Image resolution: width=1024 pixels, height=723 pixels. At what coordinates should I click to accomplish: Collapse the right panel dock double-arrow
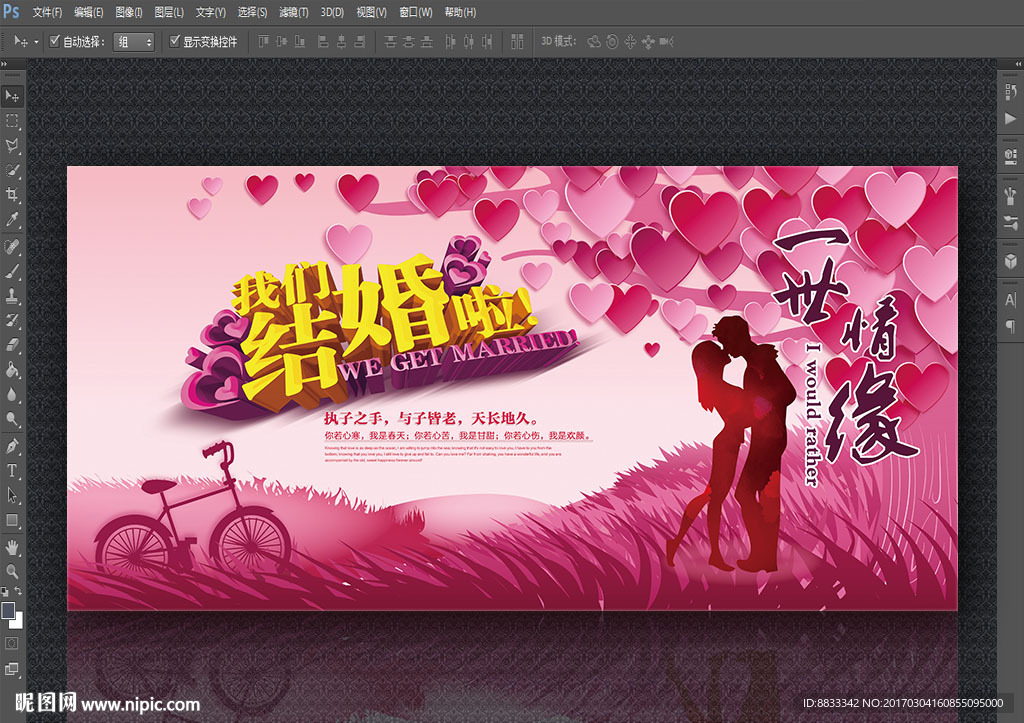point(1018,64)
